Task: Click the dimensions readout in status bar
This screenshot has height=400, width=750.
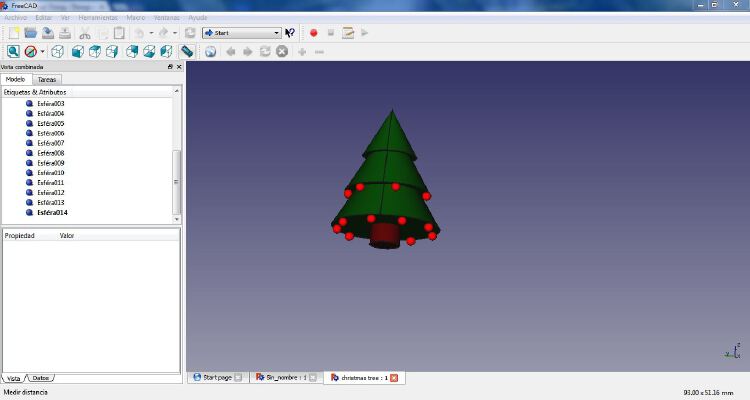Action: coord(708,392)
